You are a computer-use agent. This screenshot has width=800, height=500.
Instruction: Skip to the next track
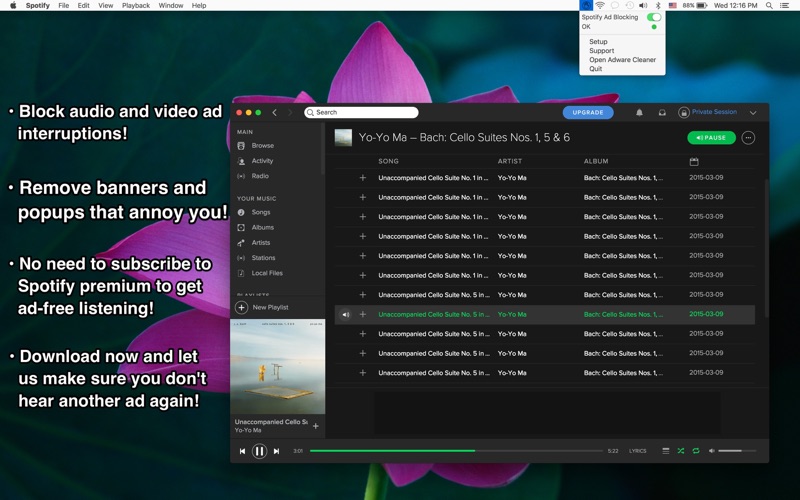(x=276, y=451)
